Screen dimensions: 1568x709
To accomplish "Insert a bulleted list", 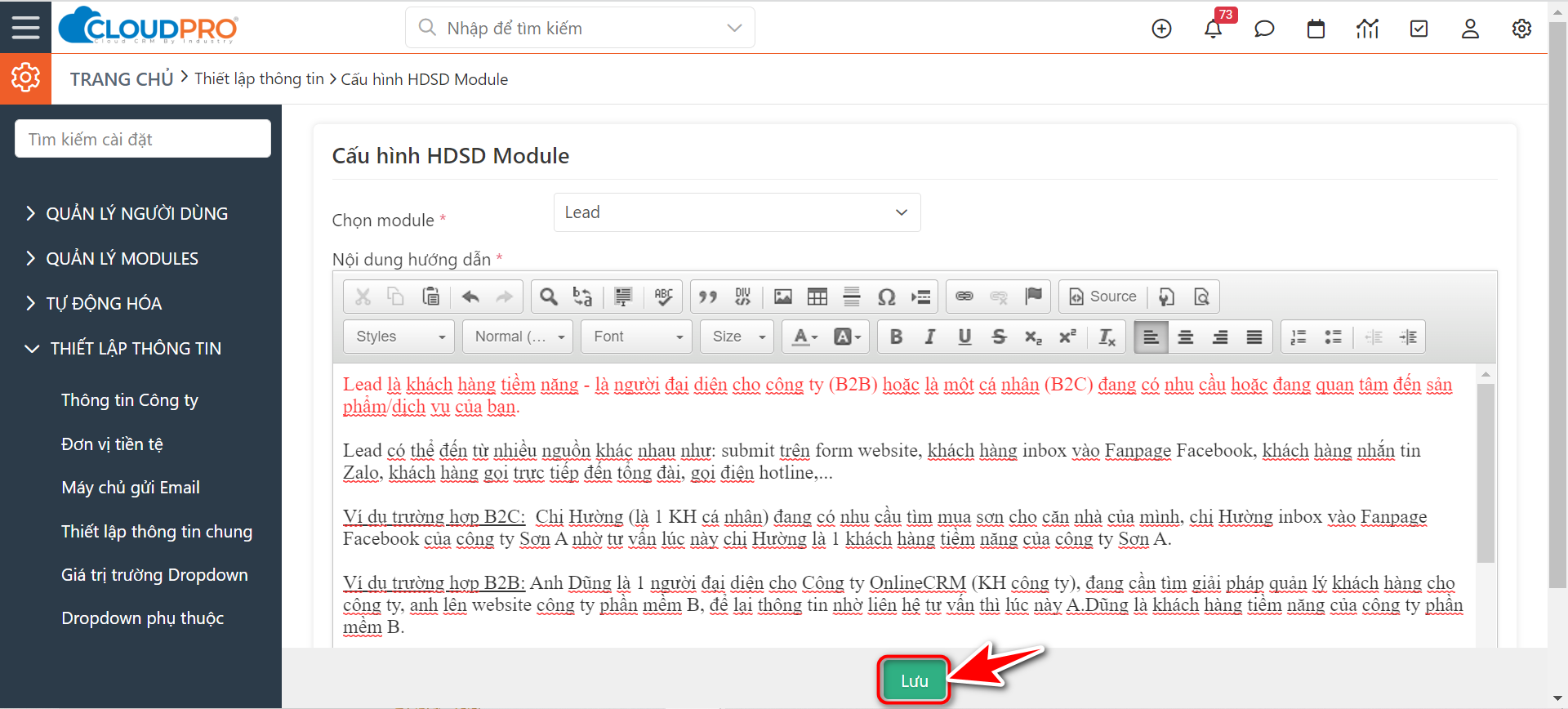I will [1333, 337].
